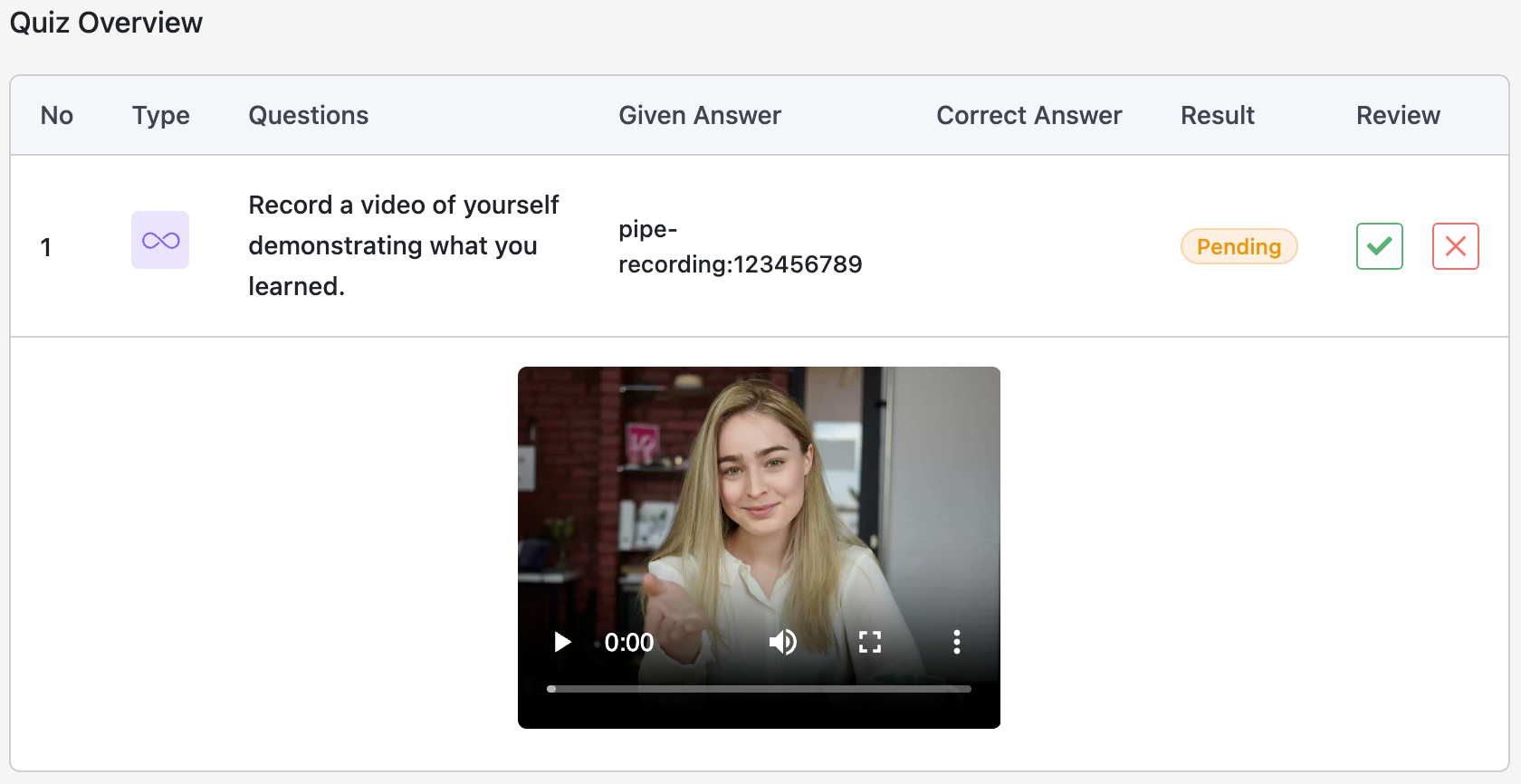Click the Quiz Overview heading

[x=106, y=22]
